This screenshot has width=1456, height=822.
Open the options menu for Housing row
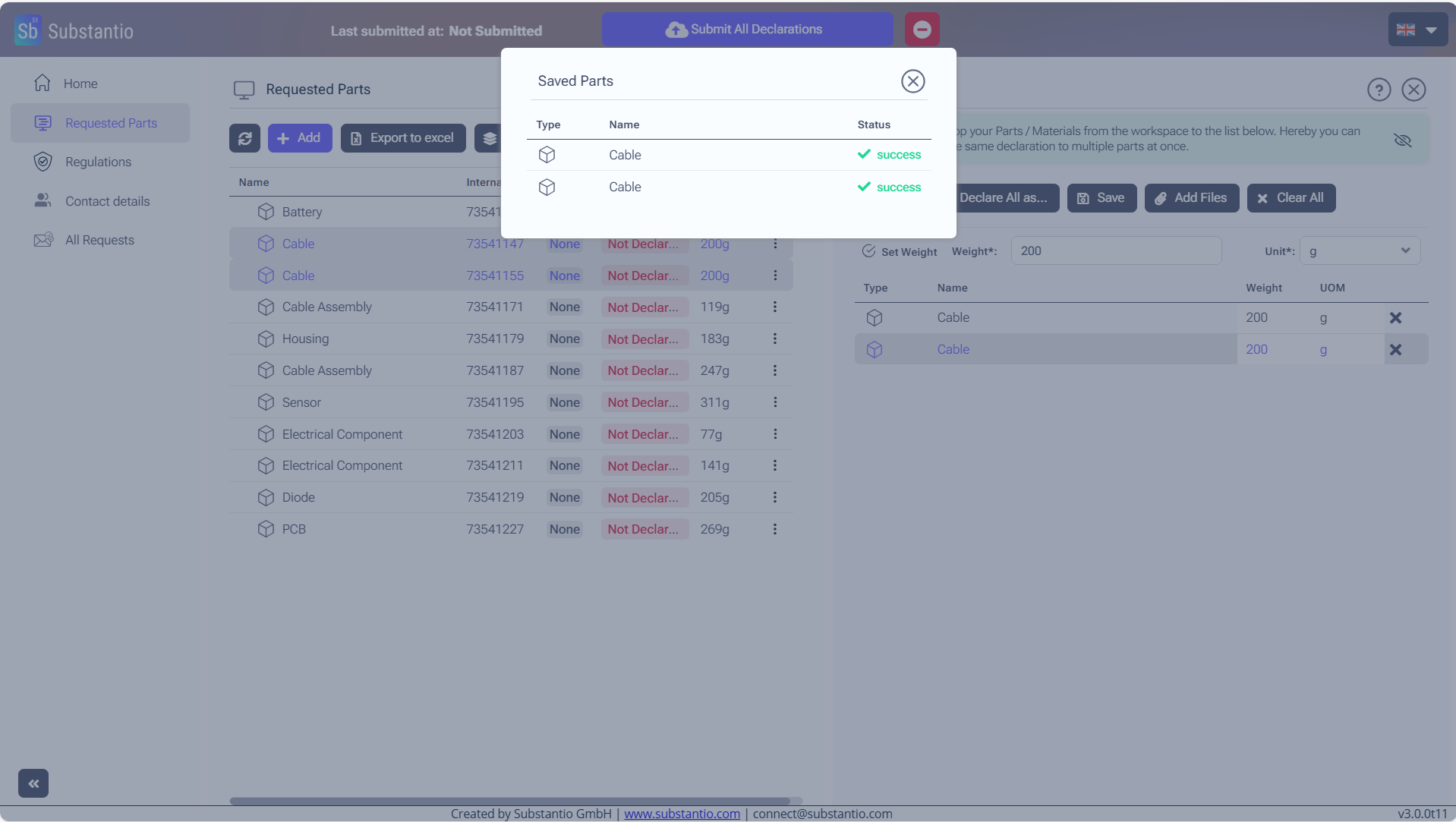[x=774, y=339]
